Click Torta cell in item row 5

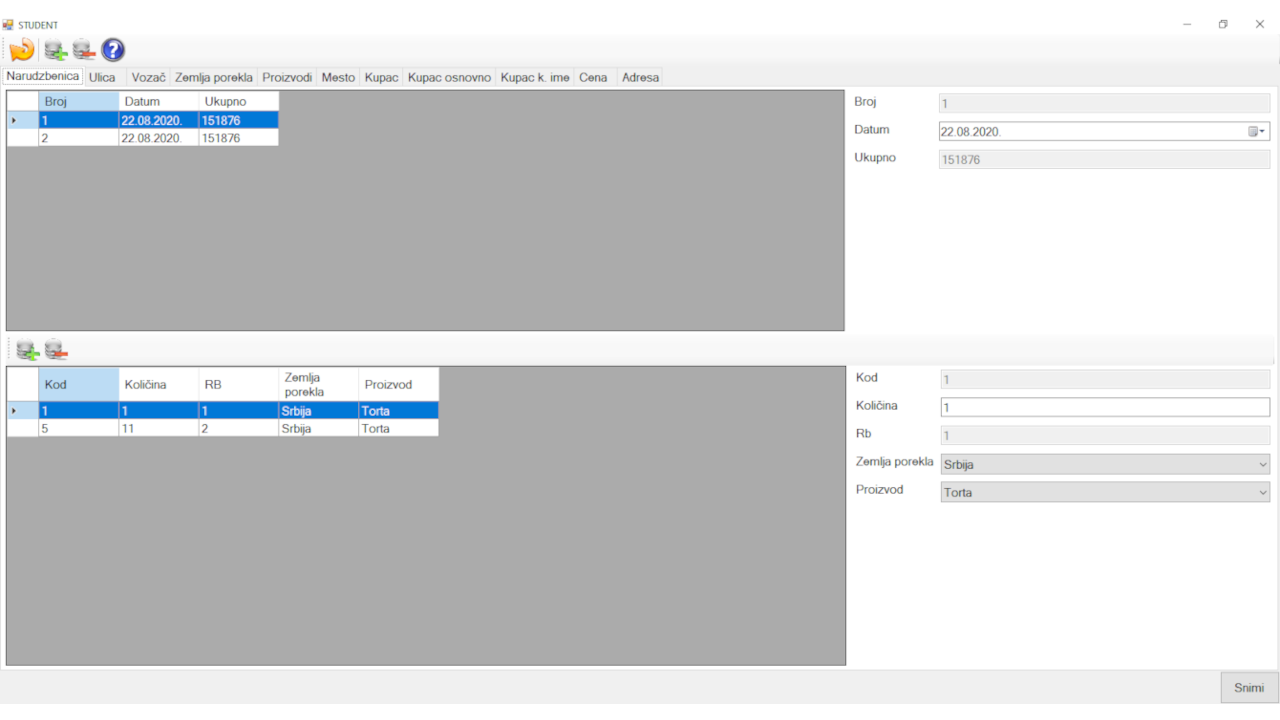pyautogui.click(x=398, y=428)
